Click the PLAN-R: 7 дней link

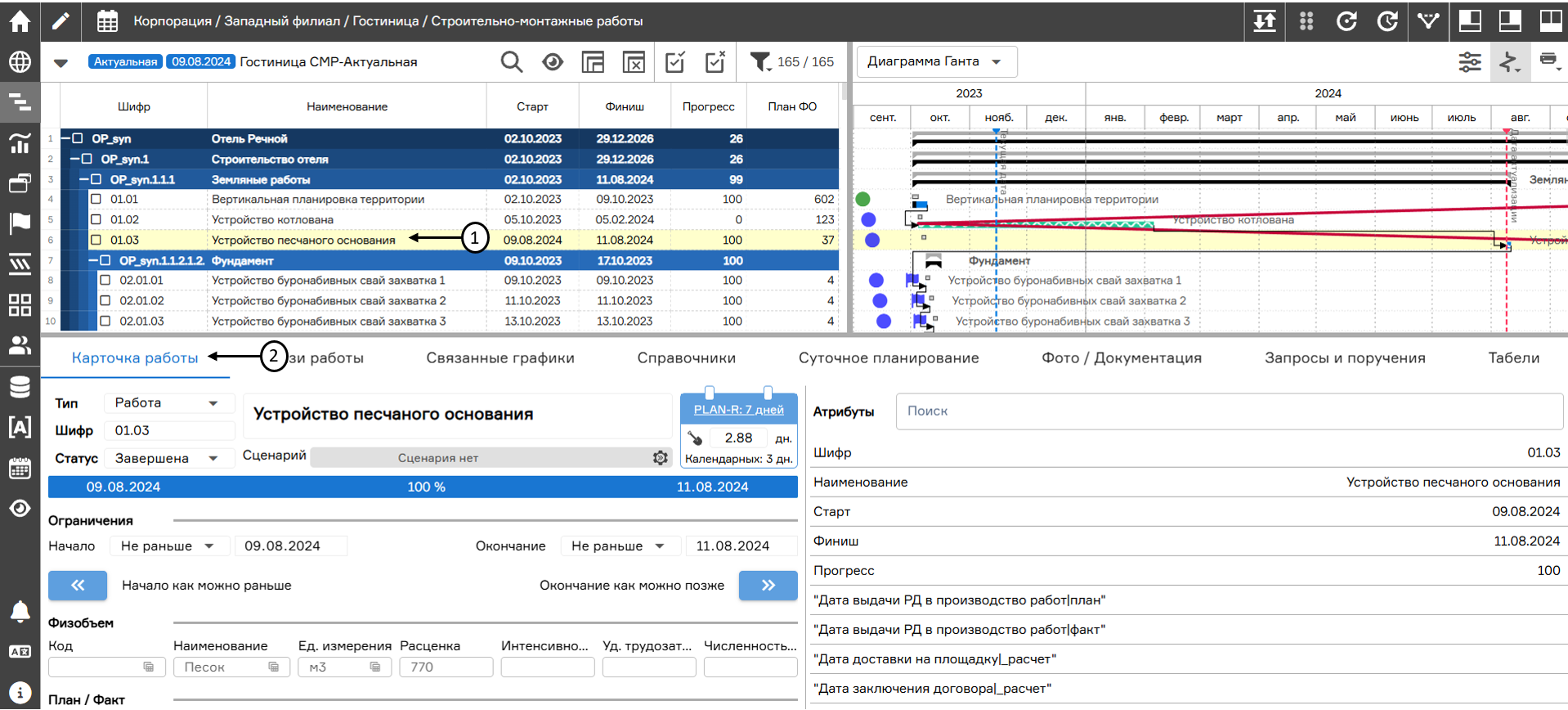pos(739,410)
